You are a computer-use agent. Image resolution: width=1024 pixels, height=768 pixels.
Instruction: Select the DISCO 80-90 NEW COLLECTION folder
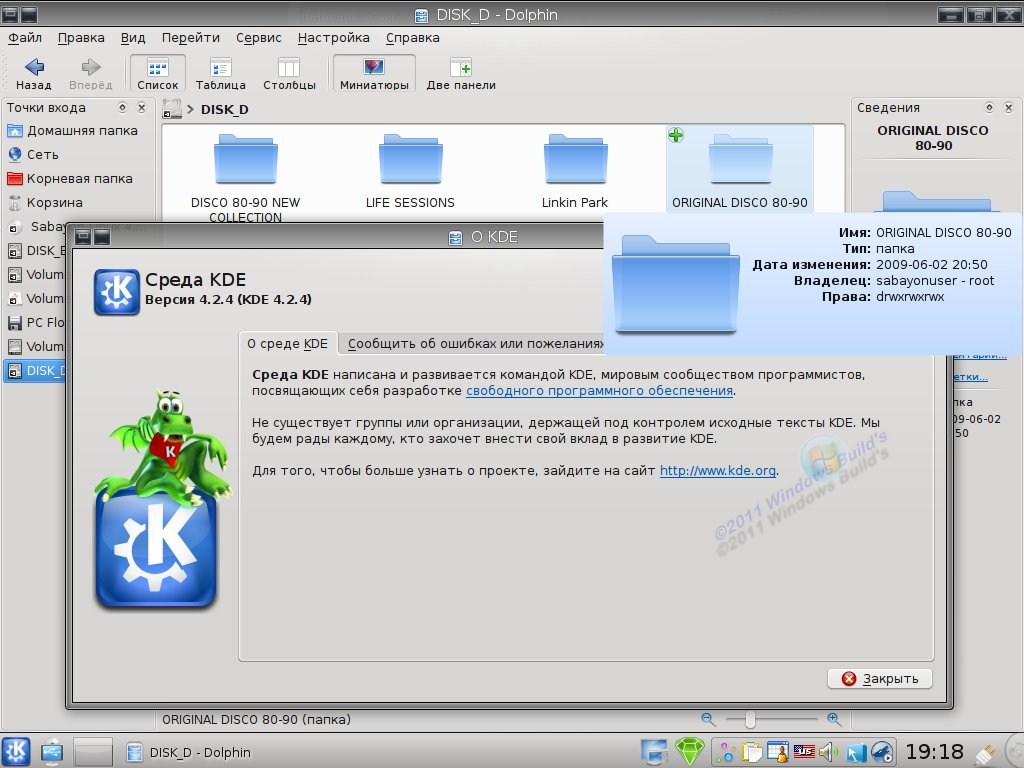(x=246, y=176)
